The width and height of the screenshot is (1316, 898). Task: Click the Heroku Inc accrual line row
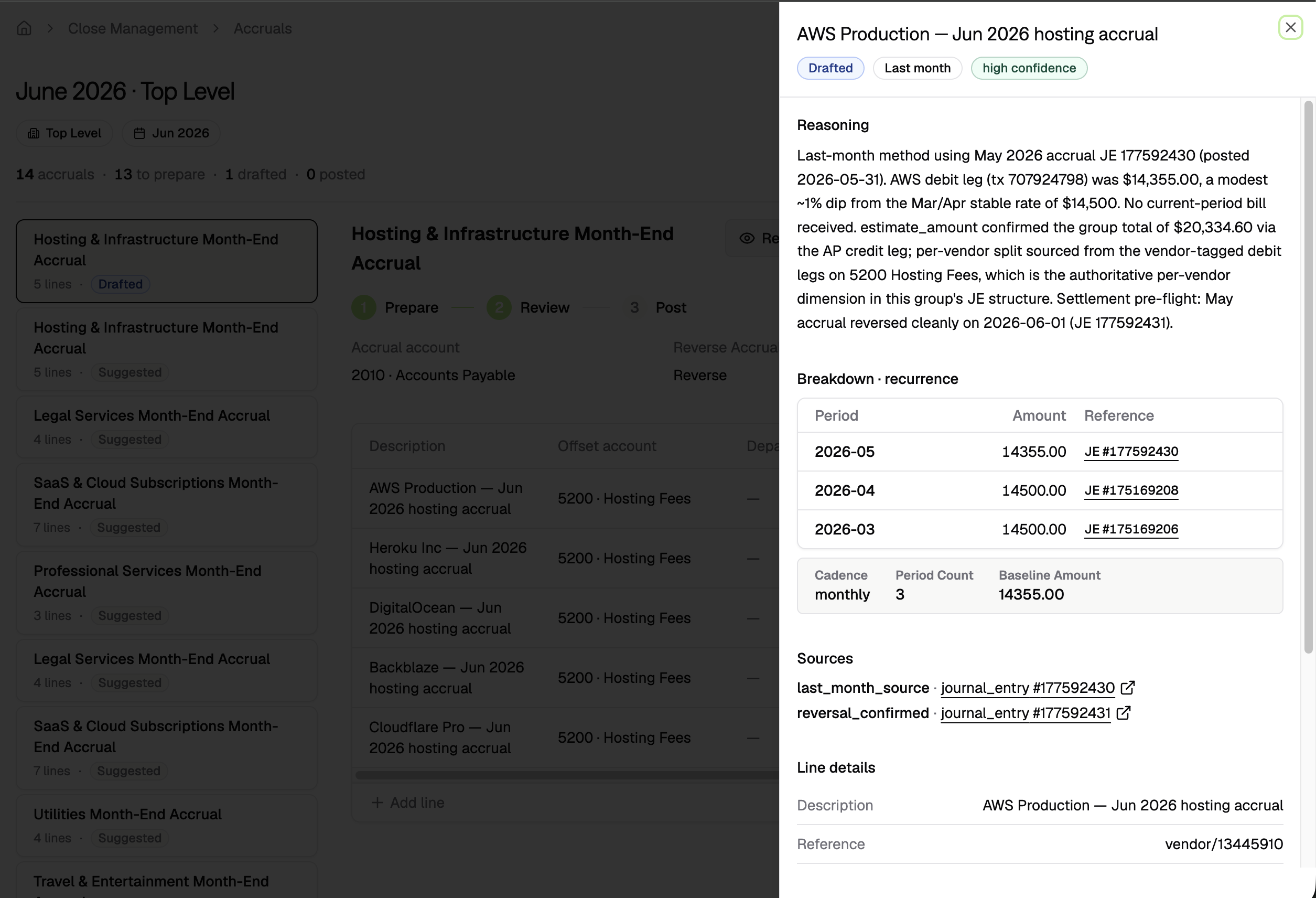click(565, 558)
